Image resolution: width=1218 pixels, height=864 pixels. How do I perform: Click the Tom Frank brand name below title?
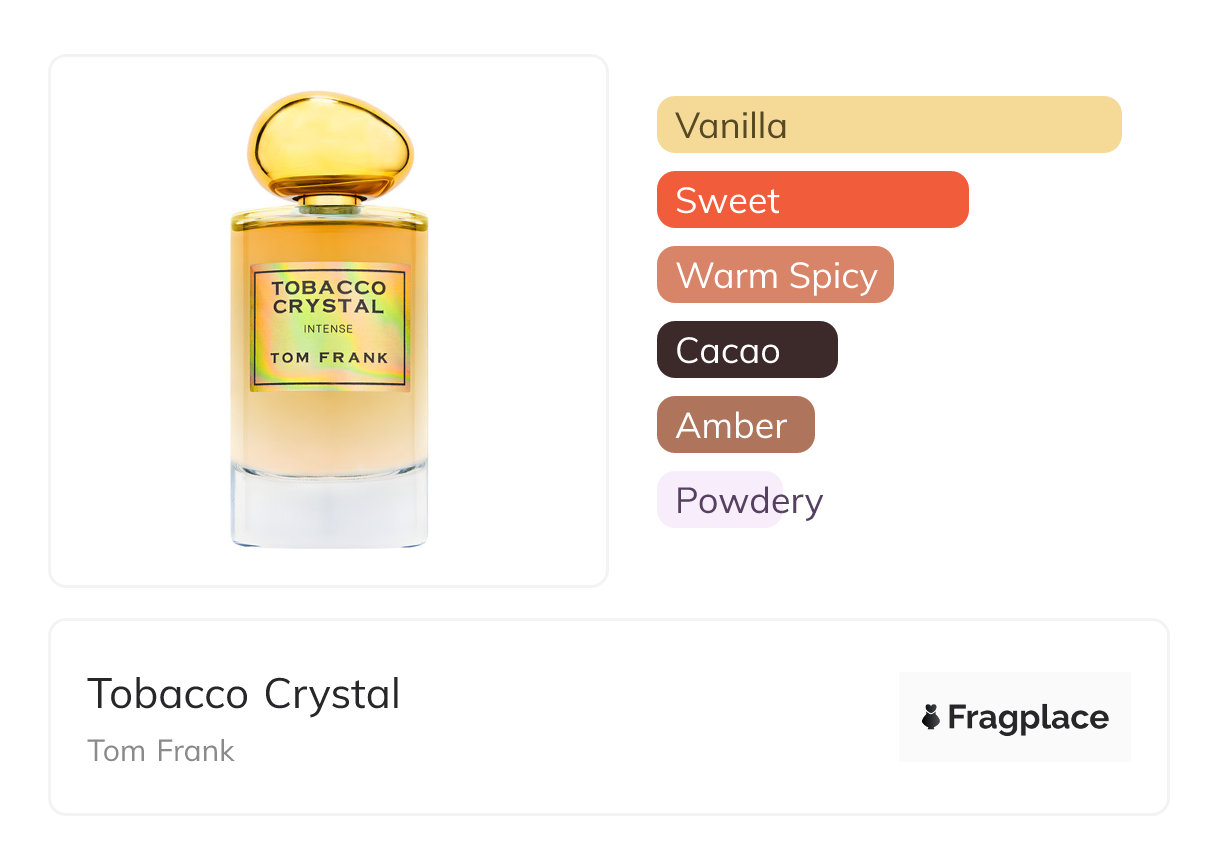[161, 751]
